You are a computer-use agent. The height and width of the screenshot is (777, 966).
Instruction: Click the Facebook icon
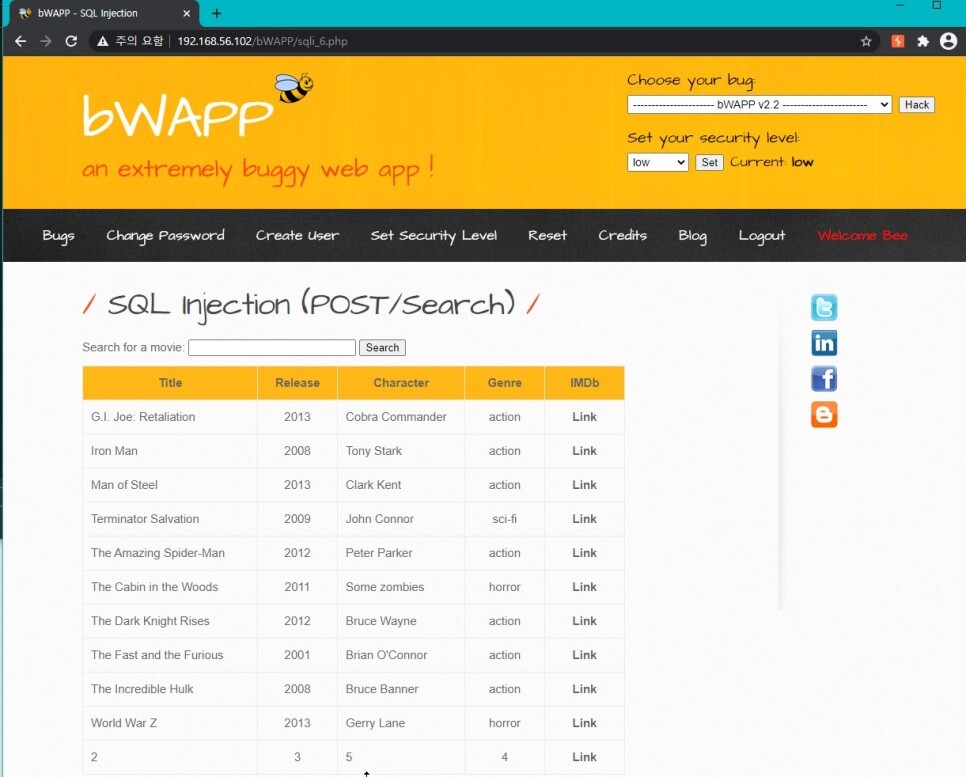[x=824, y=379]
